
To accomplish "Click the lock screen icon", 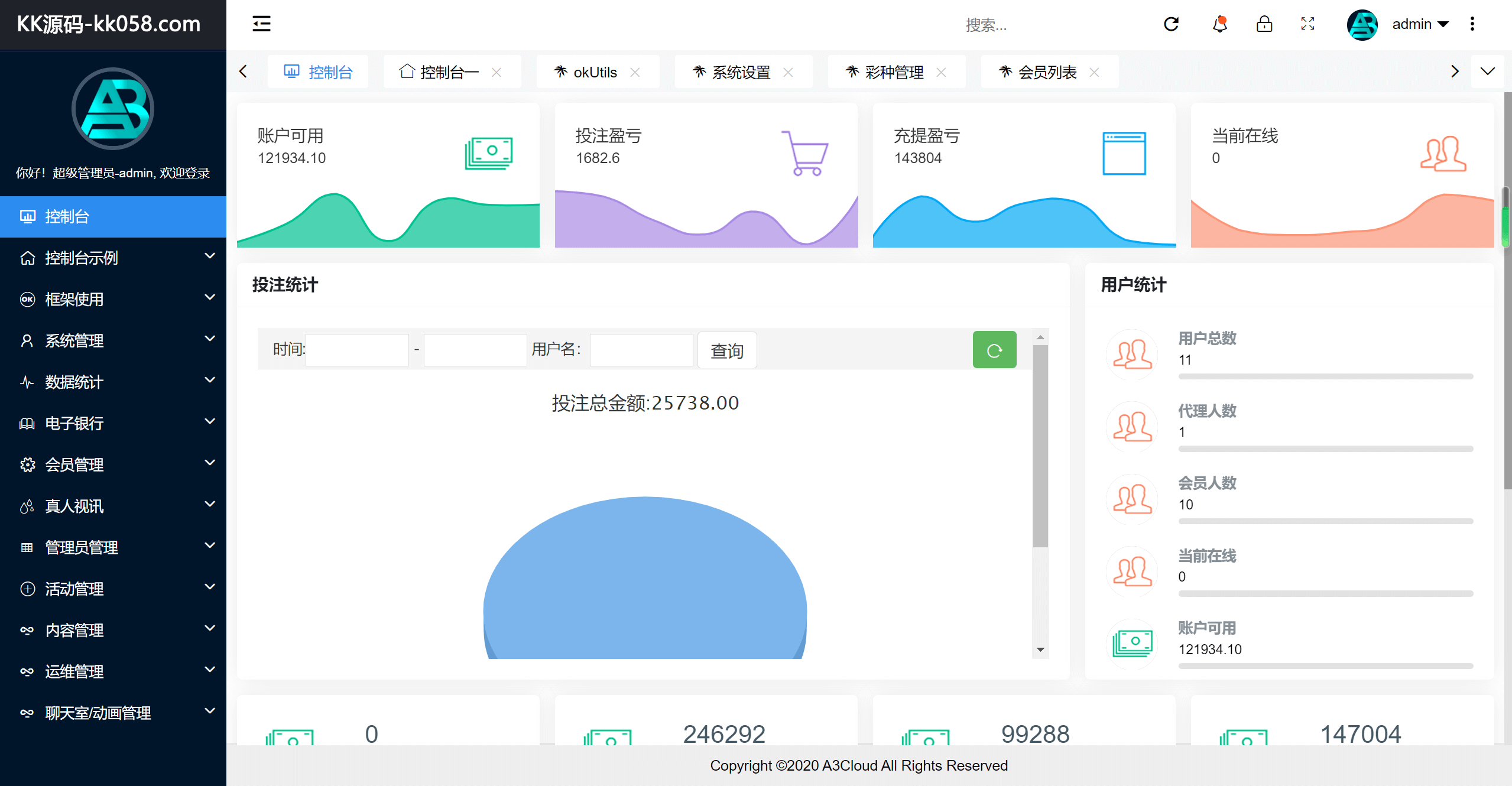I will (x=1264, y=24).
